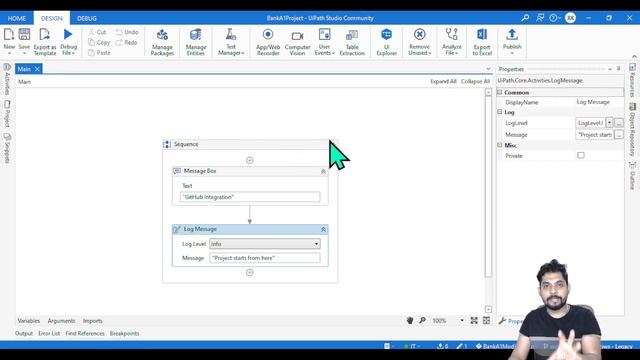Click Copy in clipboard group

99,42
